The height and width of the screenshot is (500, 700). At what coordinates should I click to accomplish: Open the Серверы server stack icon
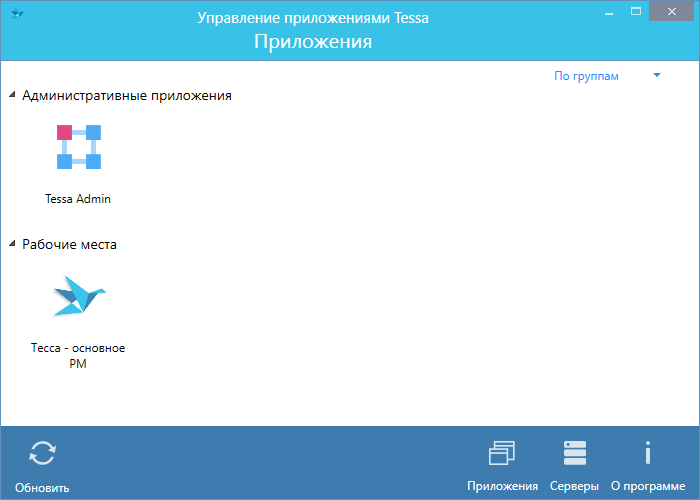click(575, 453)
